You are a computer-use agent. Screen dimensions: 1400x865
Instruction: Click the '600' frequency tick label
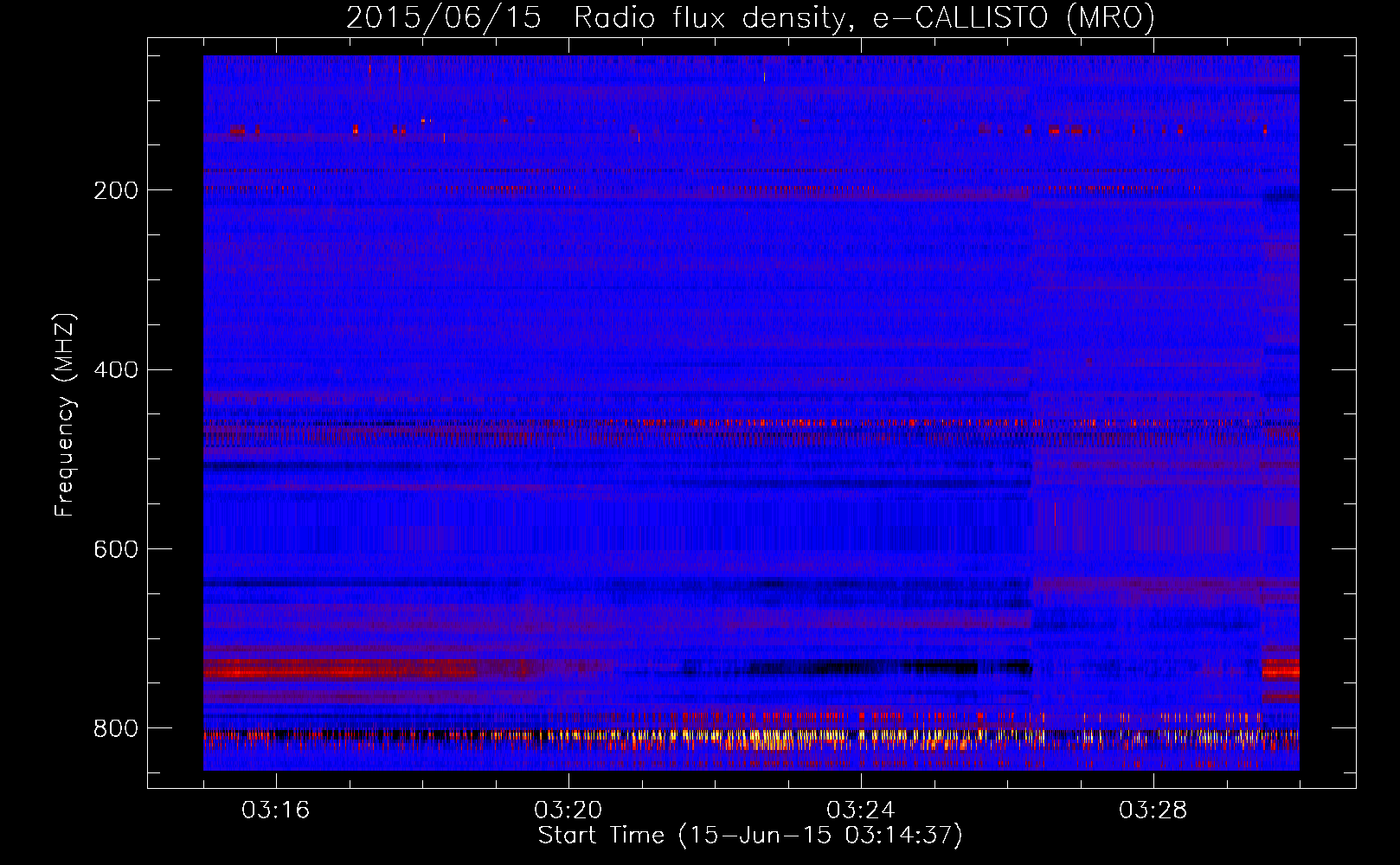116,549
